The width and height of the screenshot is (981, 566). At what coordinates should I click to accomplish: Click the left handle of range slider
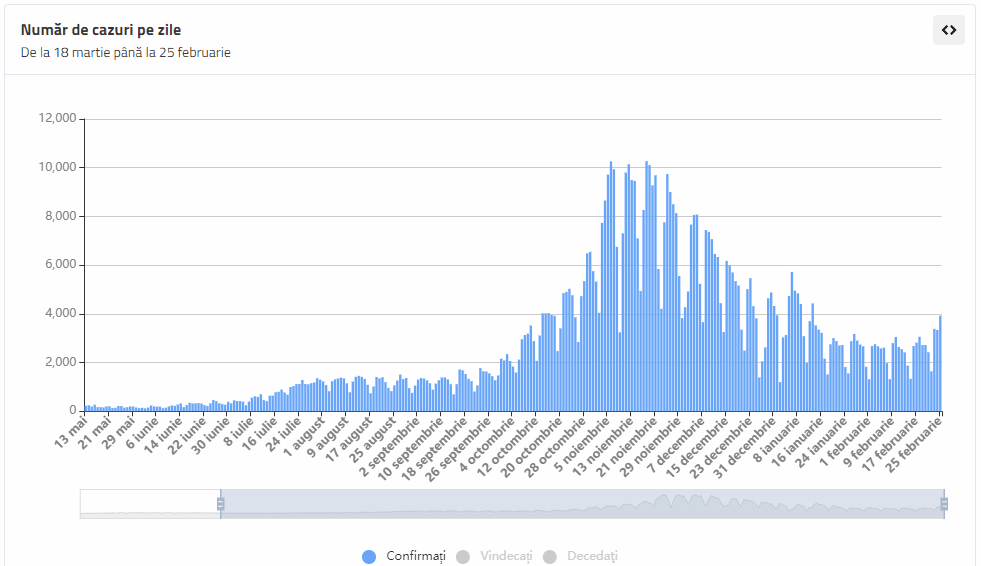coord(220,504)
